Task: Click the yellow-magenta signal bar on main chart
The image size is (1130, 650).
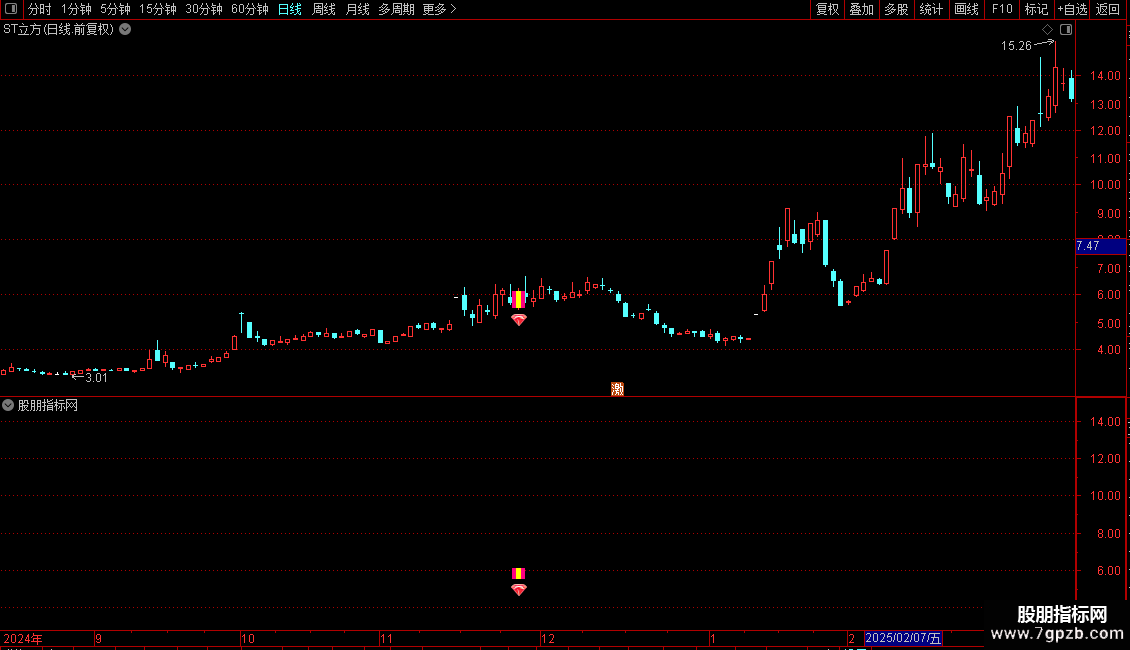Action: (518, 299)
